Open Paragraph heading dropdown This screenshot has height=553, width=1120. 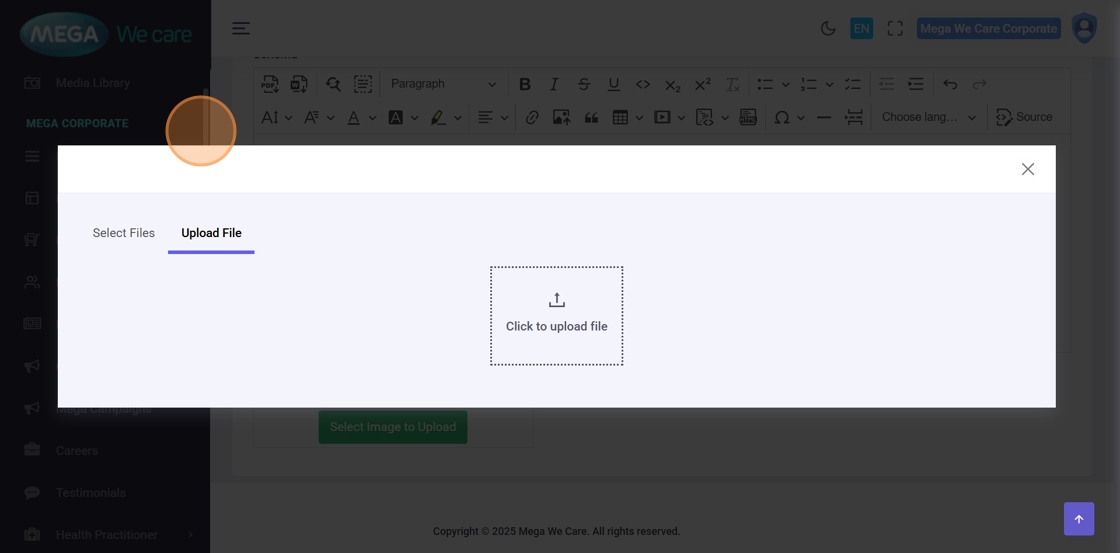coord(443,84)
